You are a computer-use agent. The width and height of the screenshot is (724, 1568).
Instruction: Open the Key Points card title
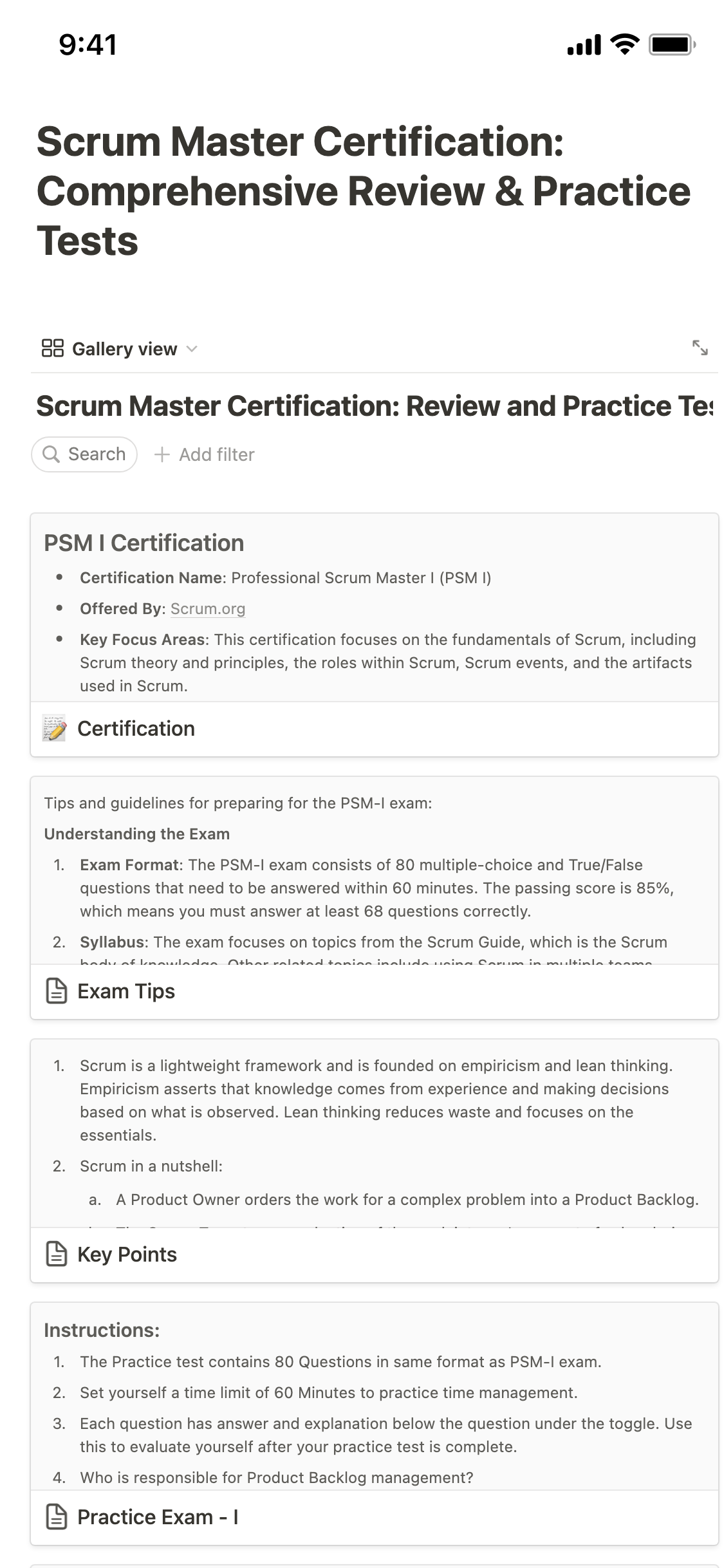click(x=127, y=1255)
